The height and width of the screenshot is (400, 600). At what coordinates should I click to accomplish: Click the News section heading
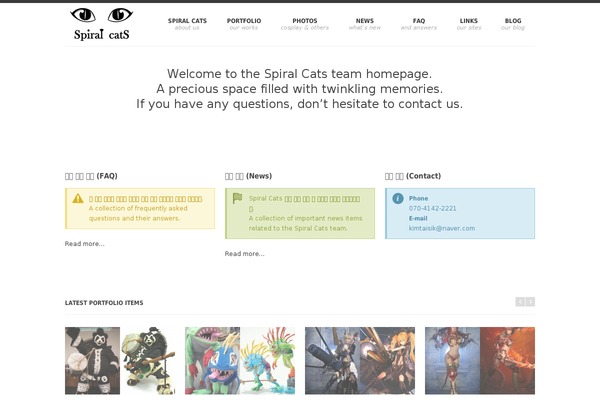pyautogui.click(x=248, y=176)
